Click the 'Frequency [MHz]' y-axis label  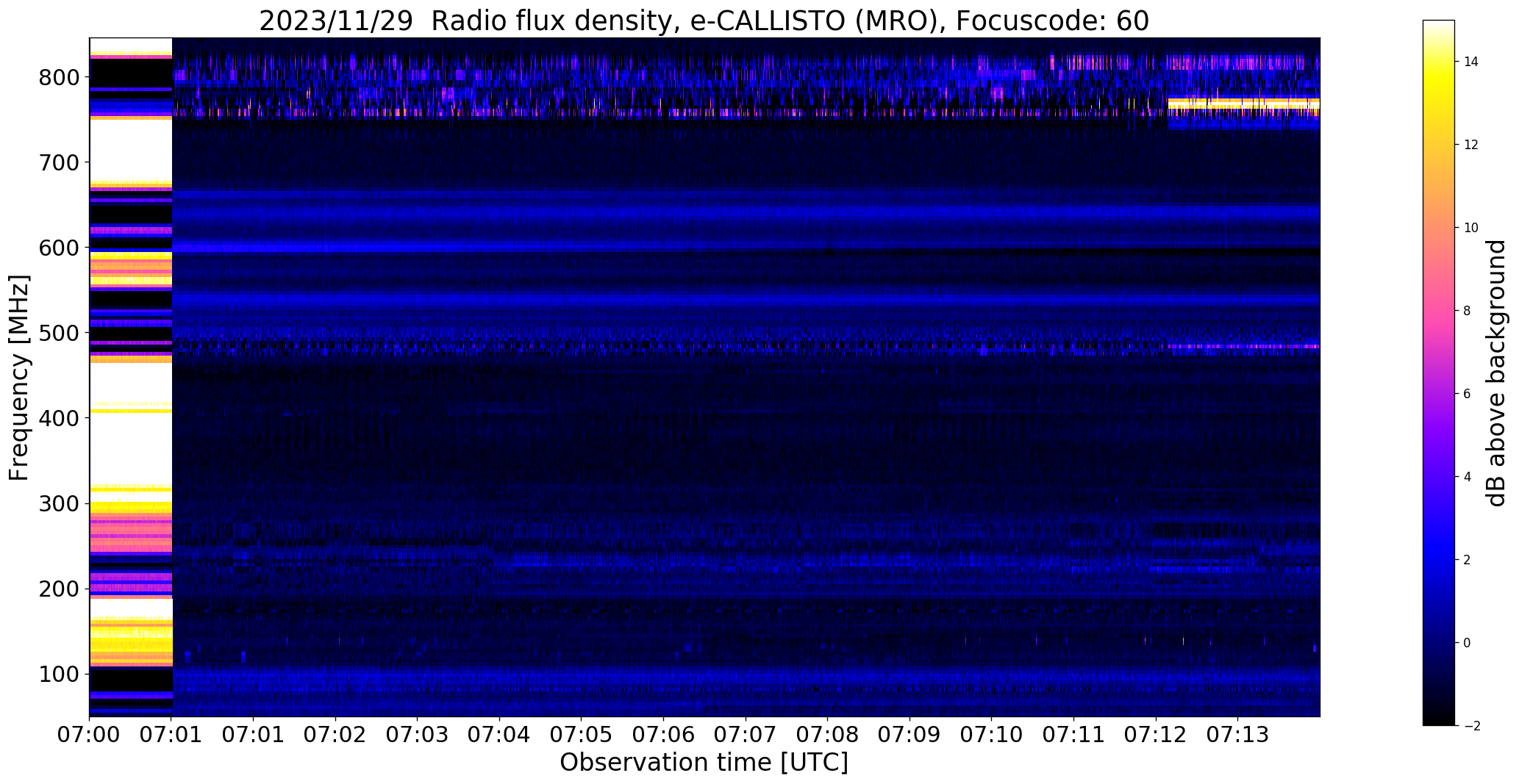click(x=19, y=378)
